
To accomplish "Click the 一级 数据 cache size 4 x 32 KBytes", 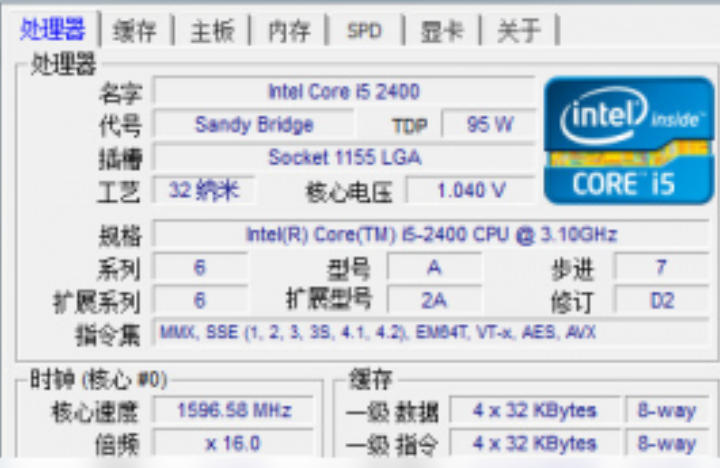I will point(535,410).
